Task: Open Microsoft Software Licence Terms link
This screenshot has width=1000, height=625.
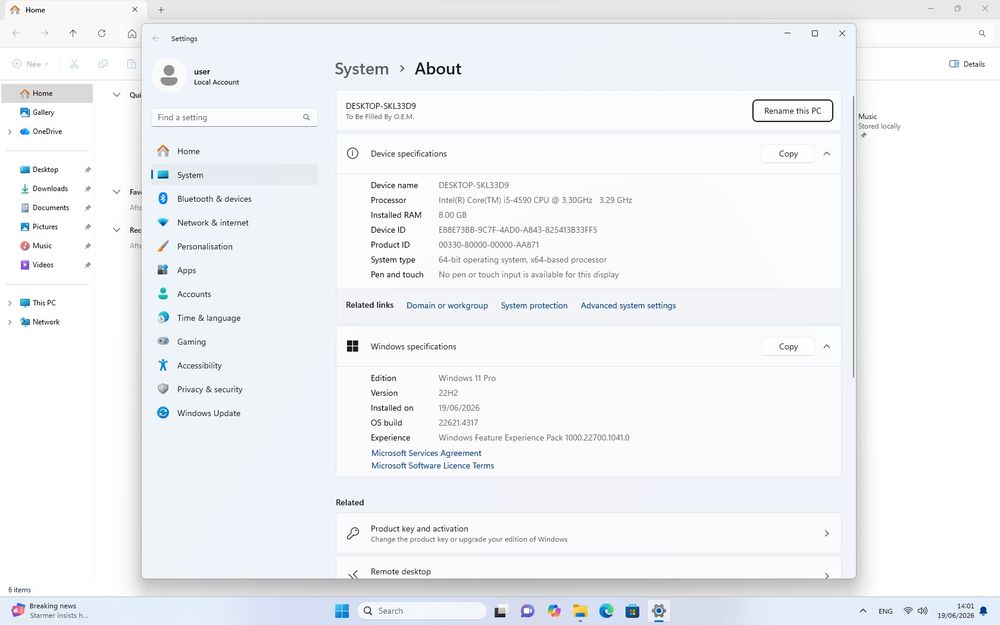Action: pos(432,466)
